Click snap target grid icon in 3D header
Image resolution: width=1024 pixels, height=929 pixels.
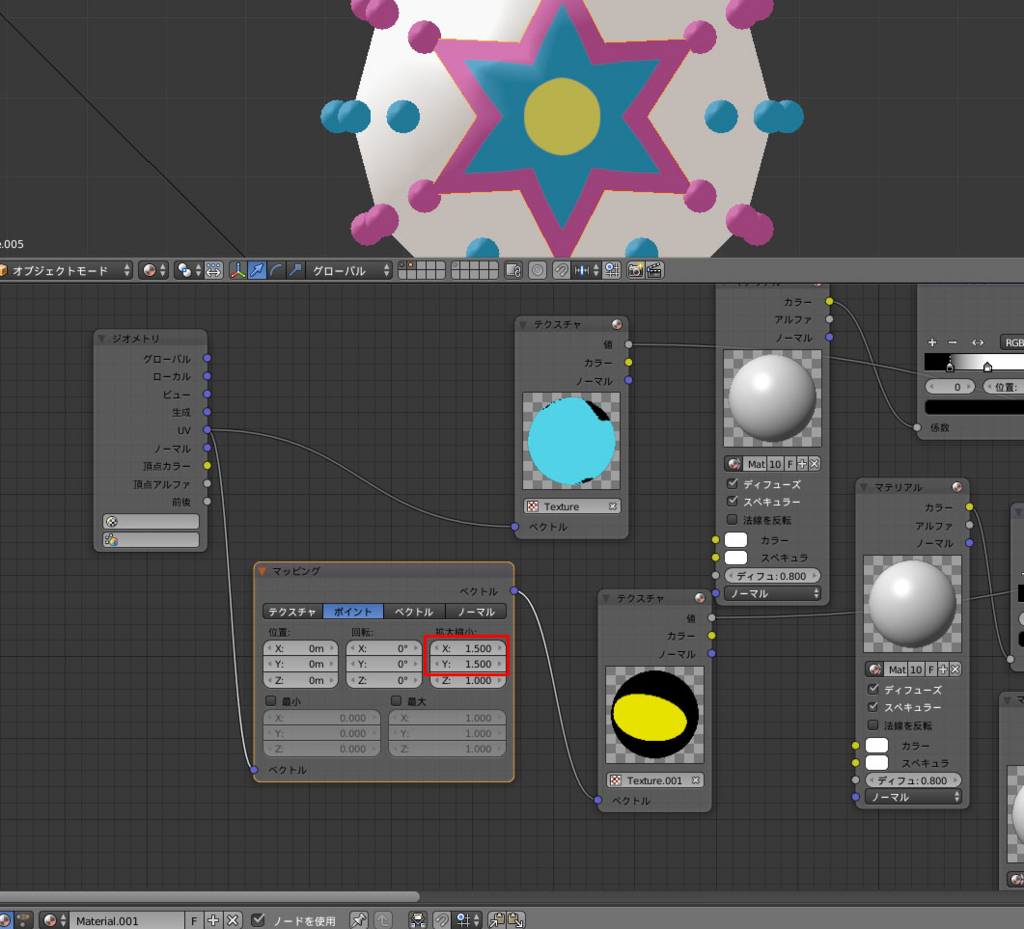point(612,270)
